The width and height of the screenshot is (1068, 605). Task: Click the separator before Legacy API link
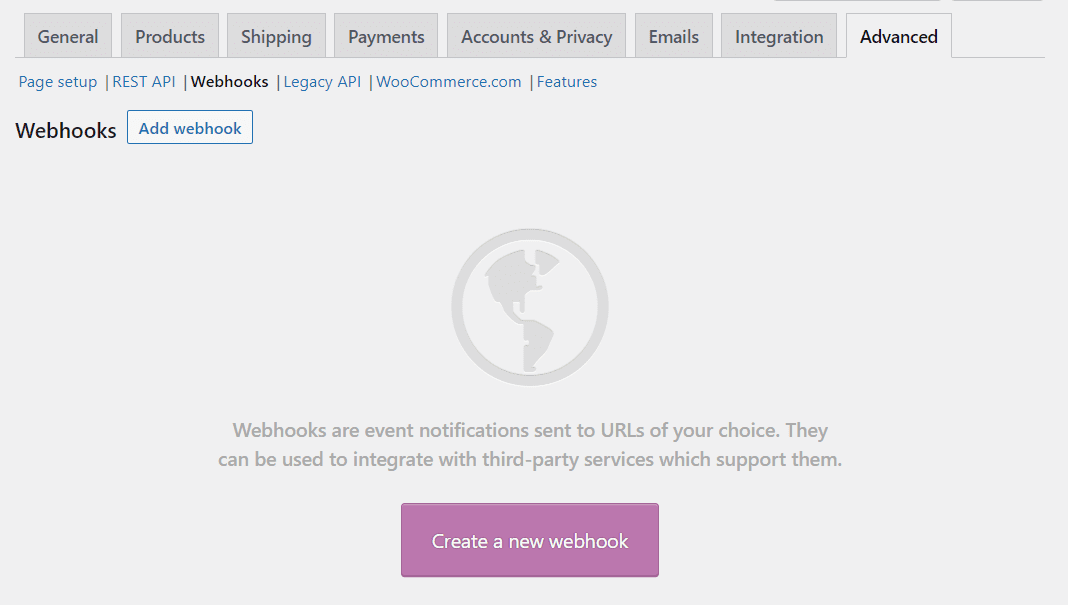pos(277,81)
